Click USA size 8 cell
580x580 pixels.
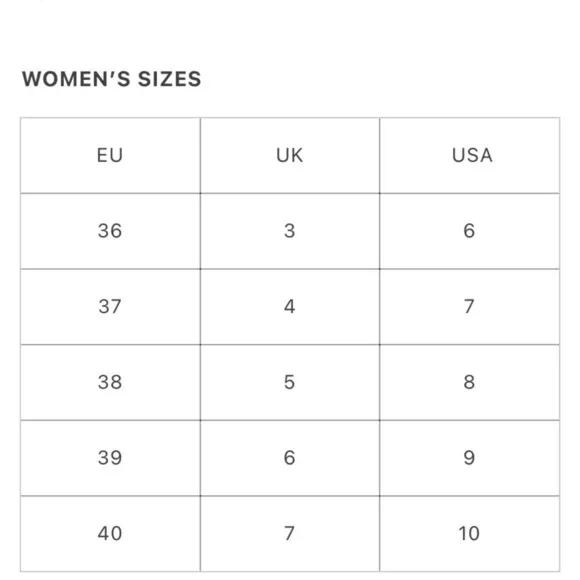[x=469, y=382]
